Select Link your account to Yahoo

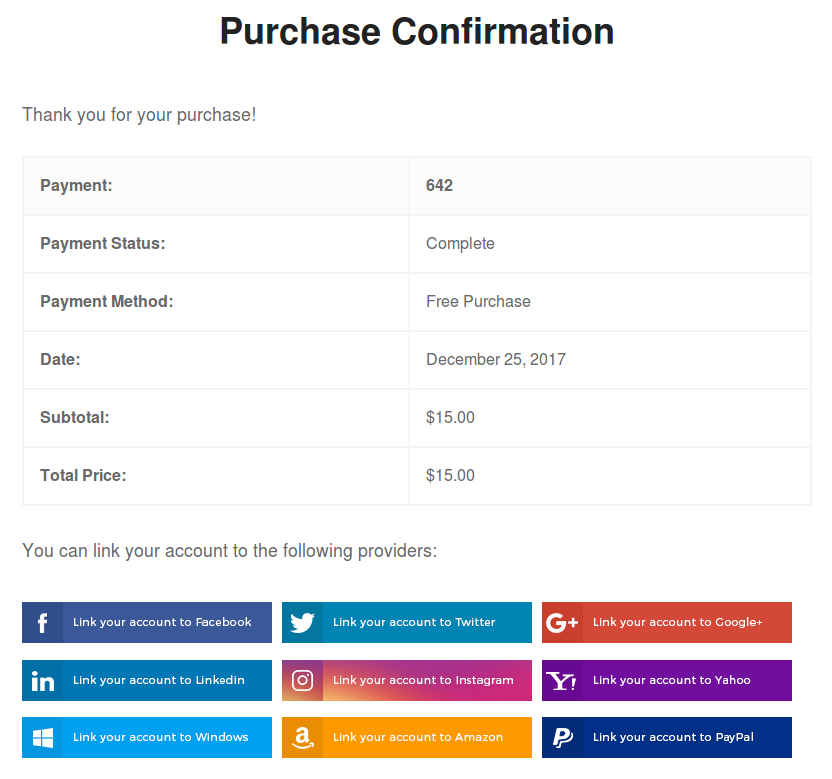click(x=671, y=680)
